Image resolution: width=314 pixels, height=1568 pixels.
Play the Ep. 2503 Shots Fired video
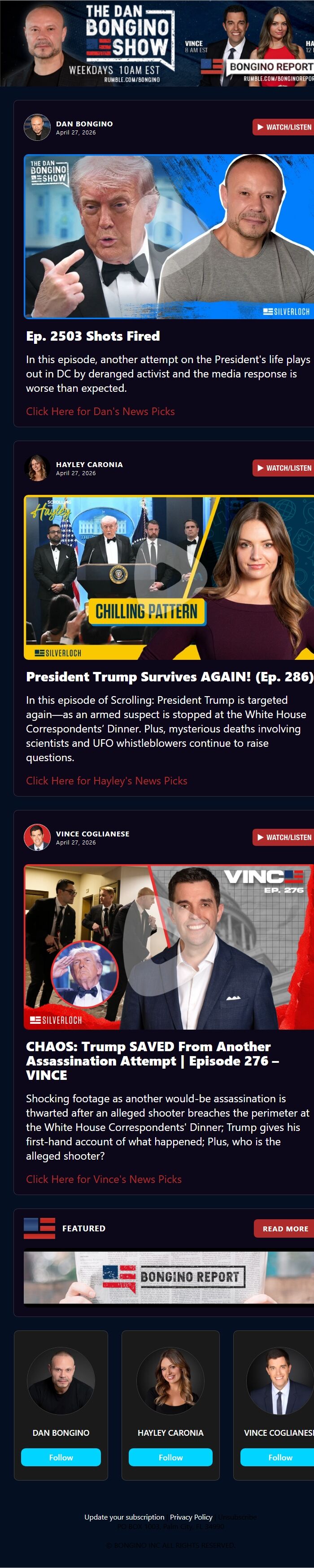169,236
